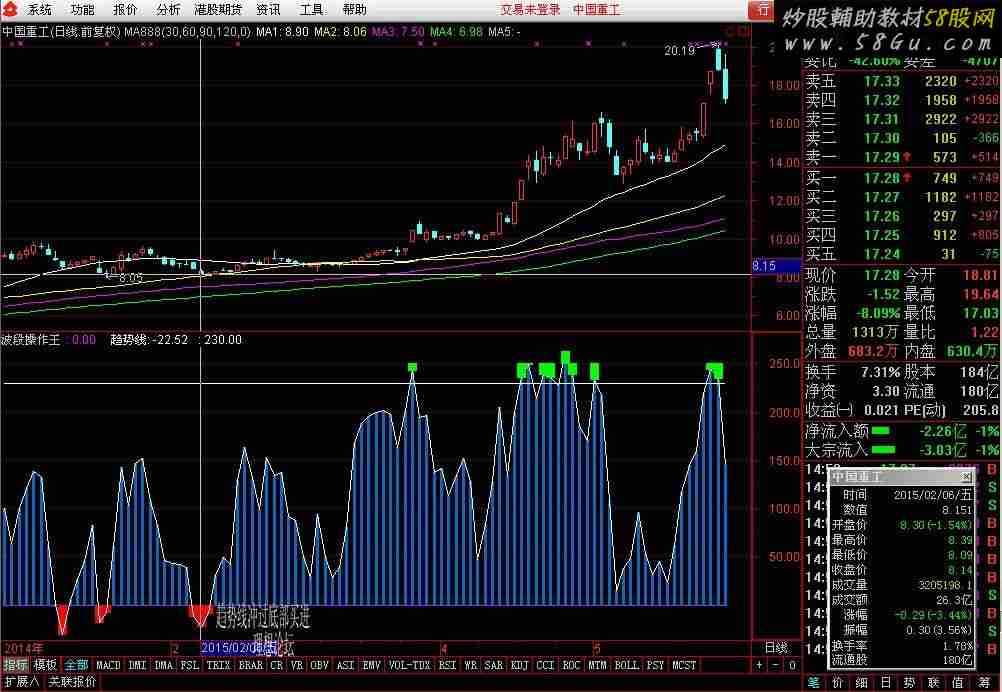
Task: Switch to the VOL-TDX indicator
Action: pyautogui.click(x=410, y=665)
